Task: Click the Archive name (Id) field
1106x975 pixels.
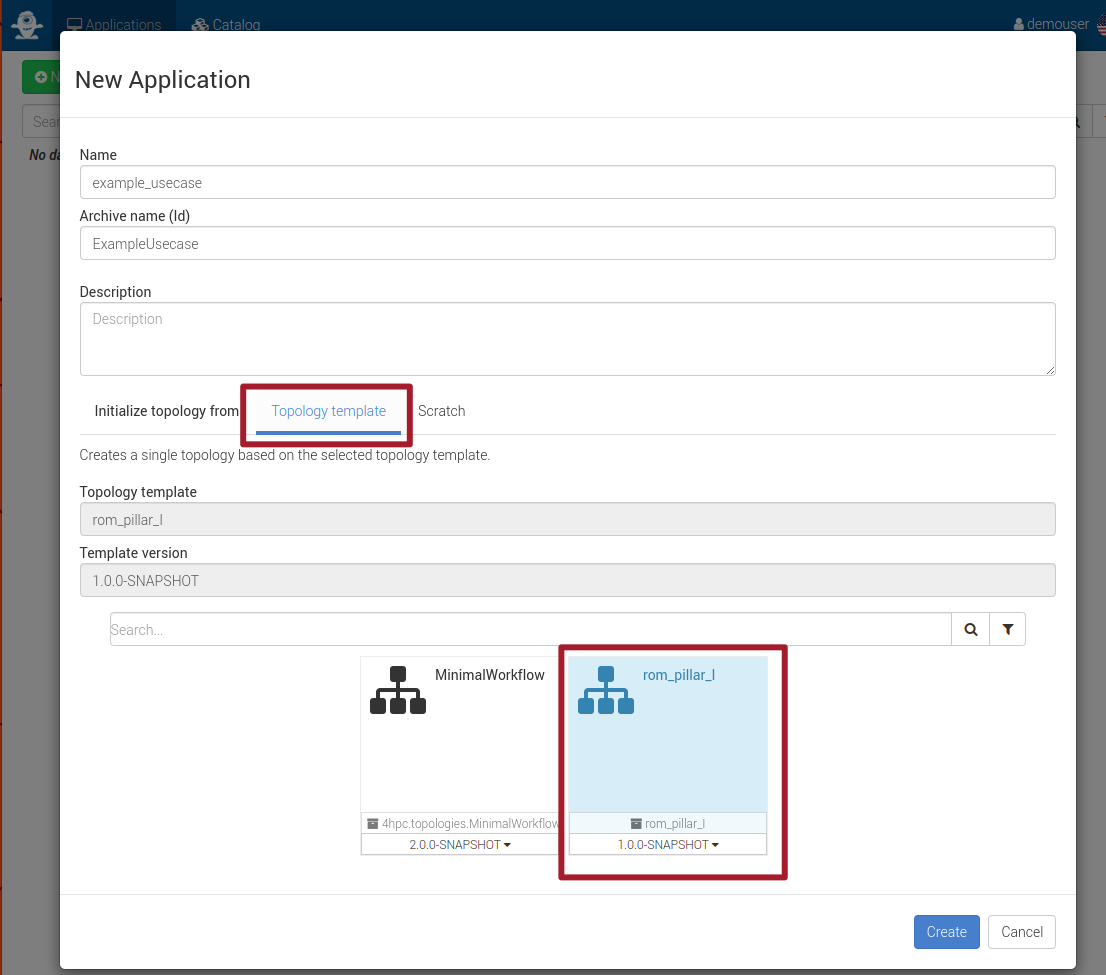Action: tap(567, 243)
